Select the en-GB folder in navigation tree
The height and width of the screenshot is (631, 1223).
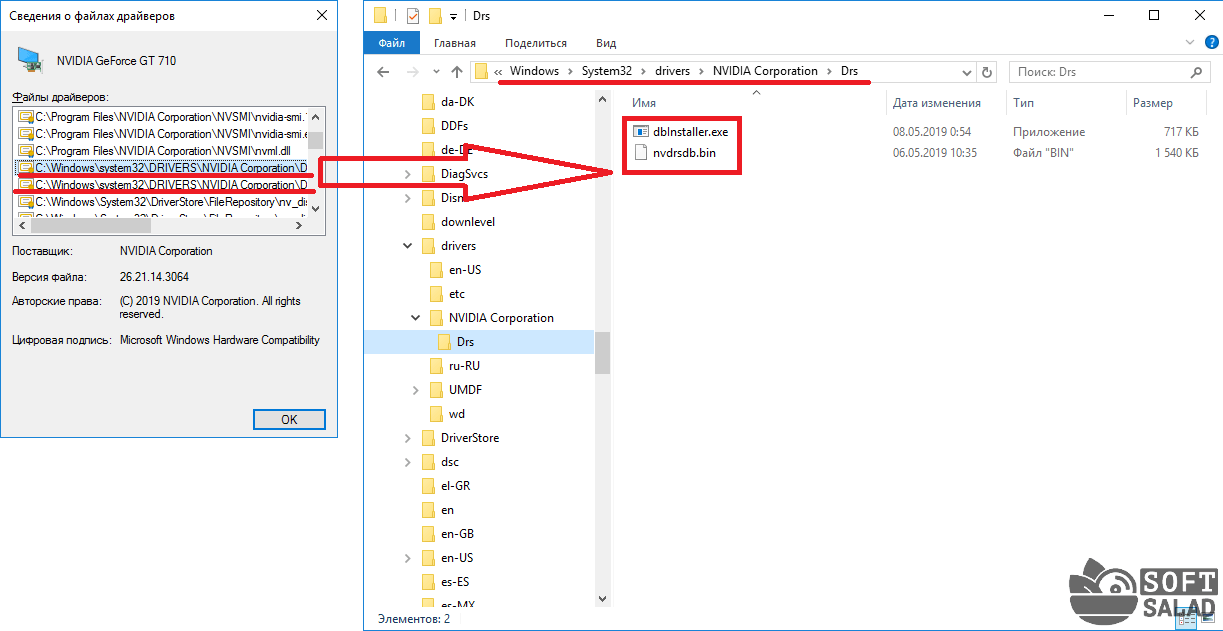pos(457,534)
